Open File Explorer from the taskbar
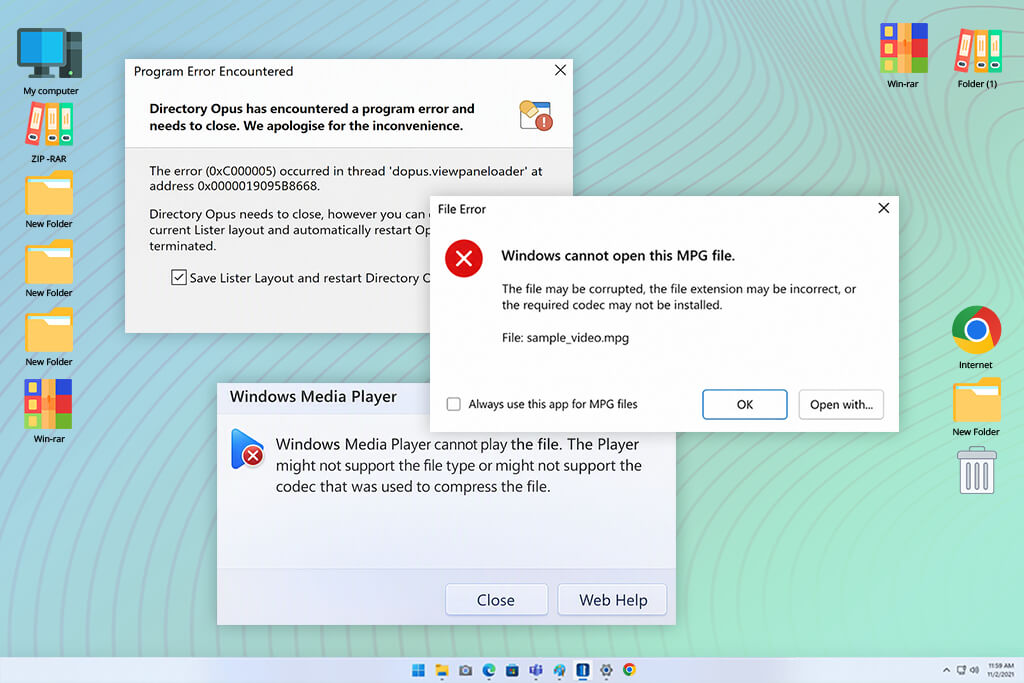The width and height of the screenshot is (1024, 683). click(x=442, y=670)
